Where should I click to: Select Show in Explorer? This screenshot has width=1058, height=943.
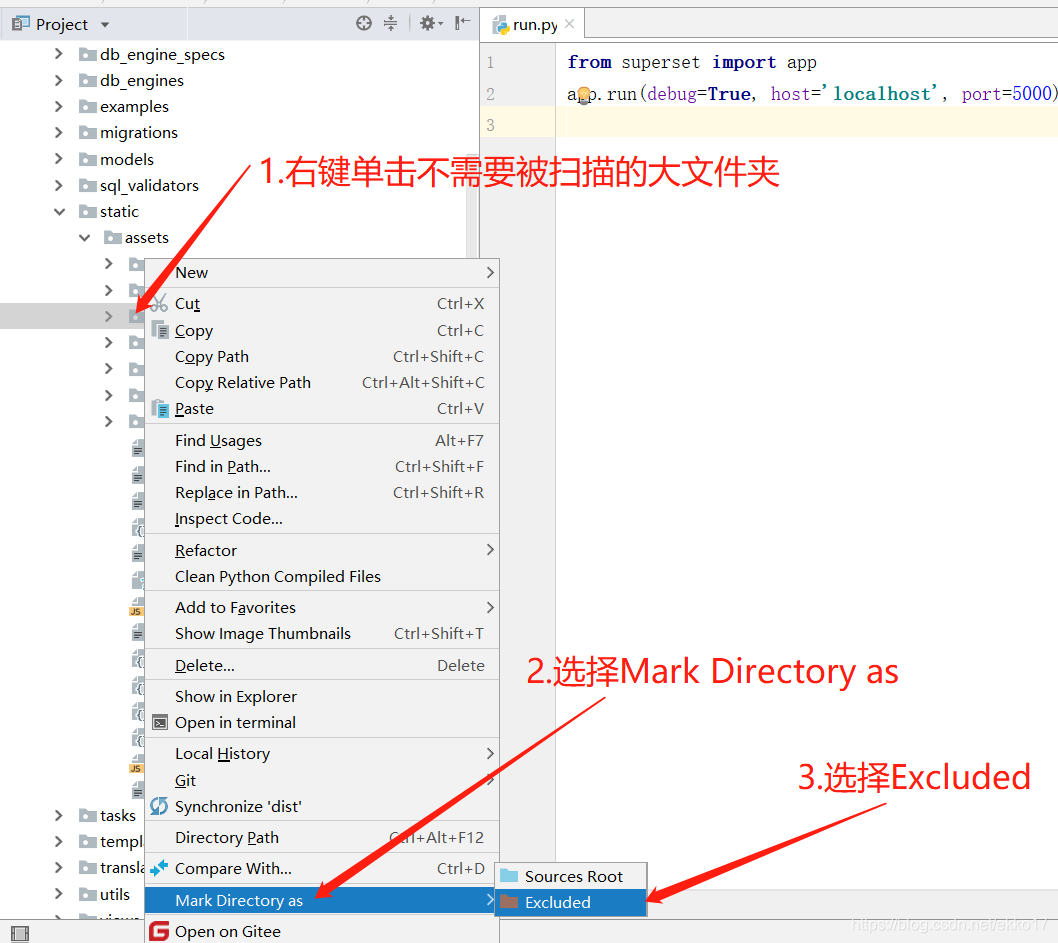[x=323, y=696]
